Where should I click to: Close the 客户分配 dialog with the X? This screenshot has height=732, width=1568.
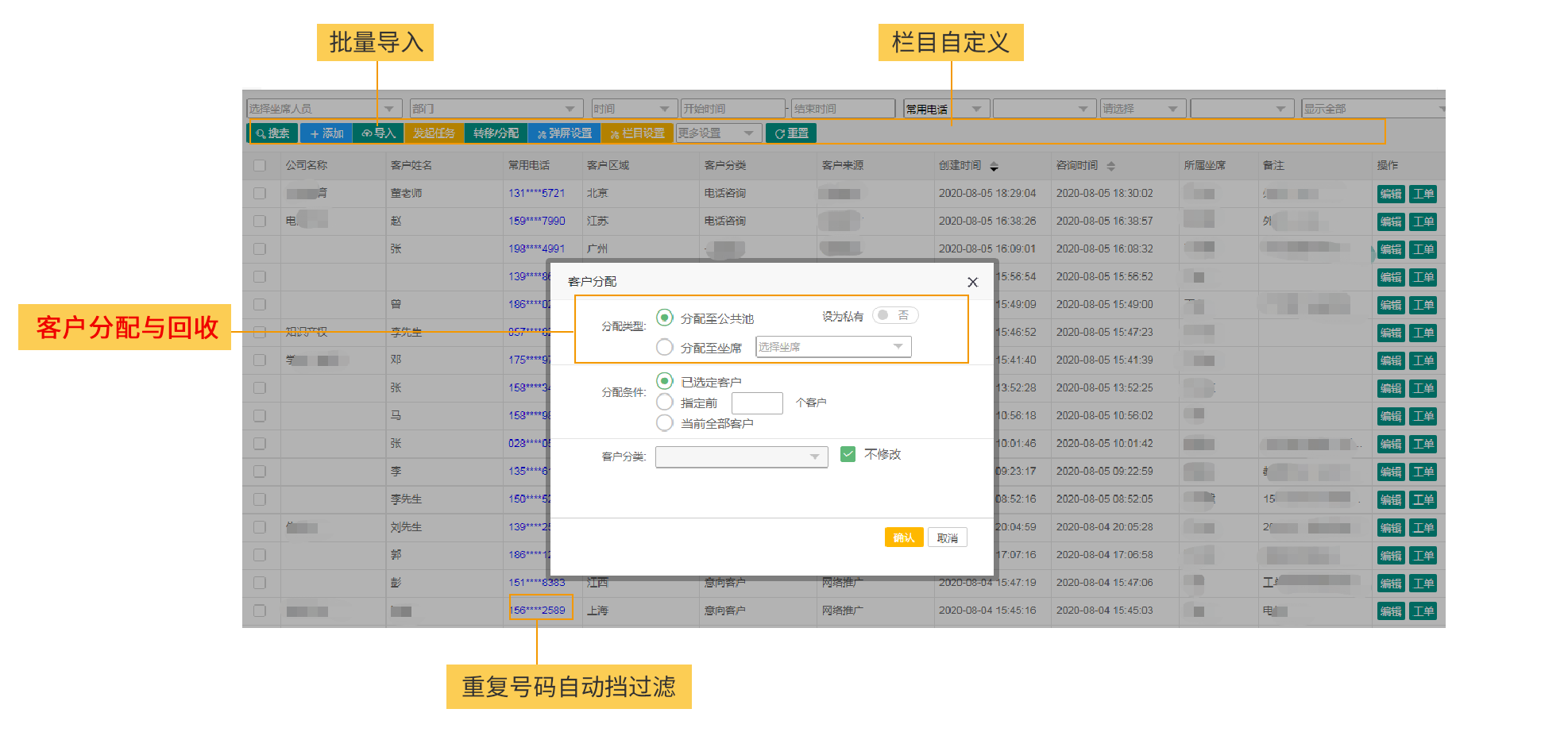click(972, 282)
